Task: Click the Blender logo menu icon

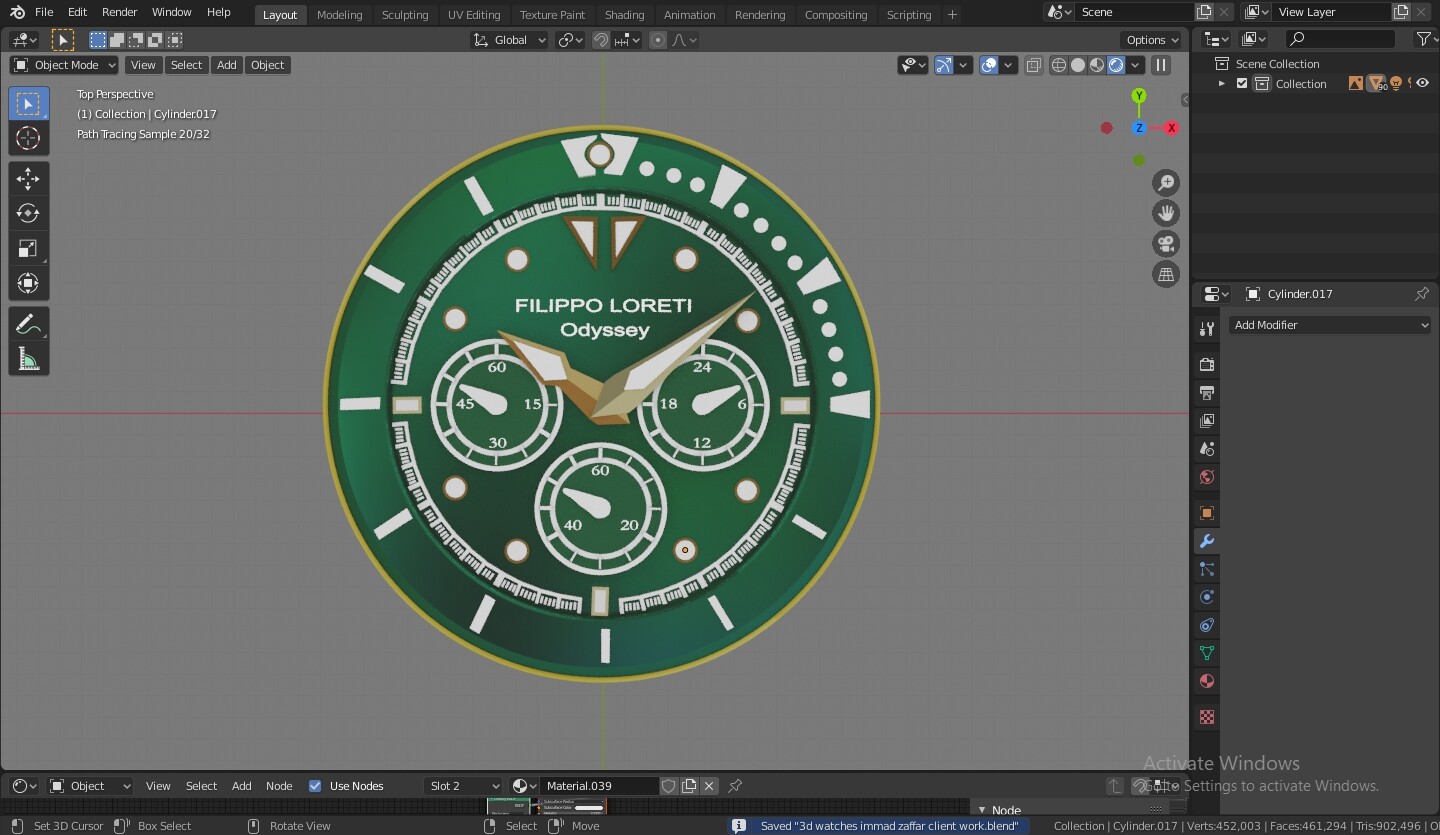Action: 17,13
